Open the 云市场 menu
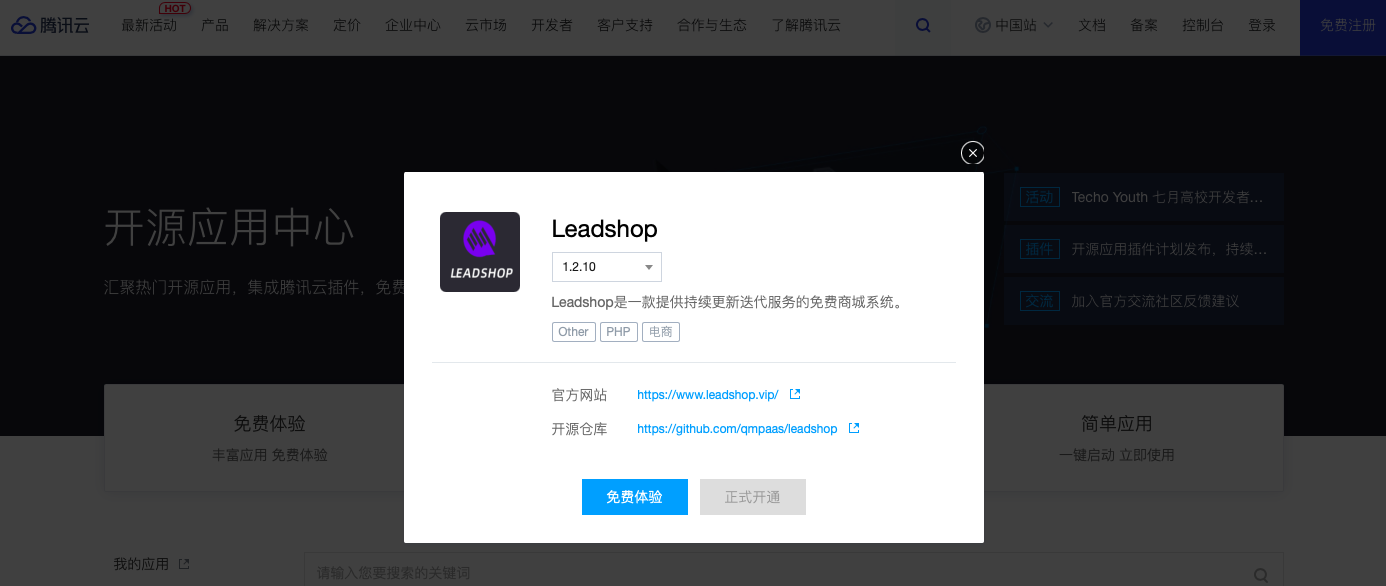Viewport: 1386px width, 586px height. 486,26
